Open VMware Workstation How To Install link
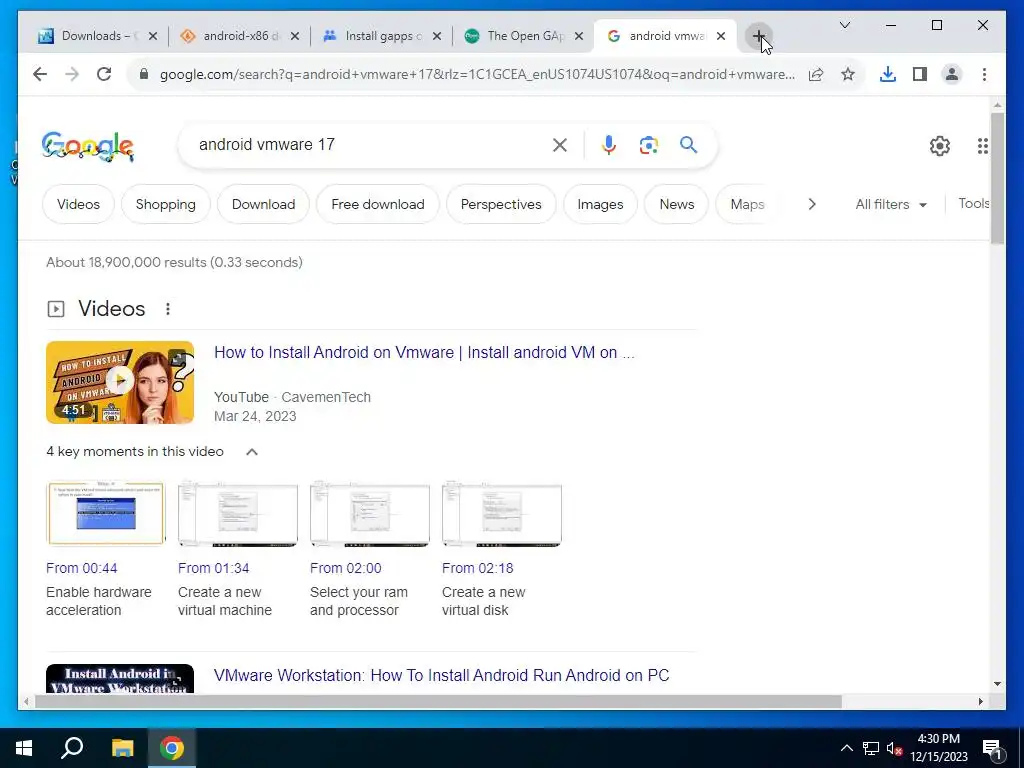 click(x=441, y=675)
